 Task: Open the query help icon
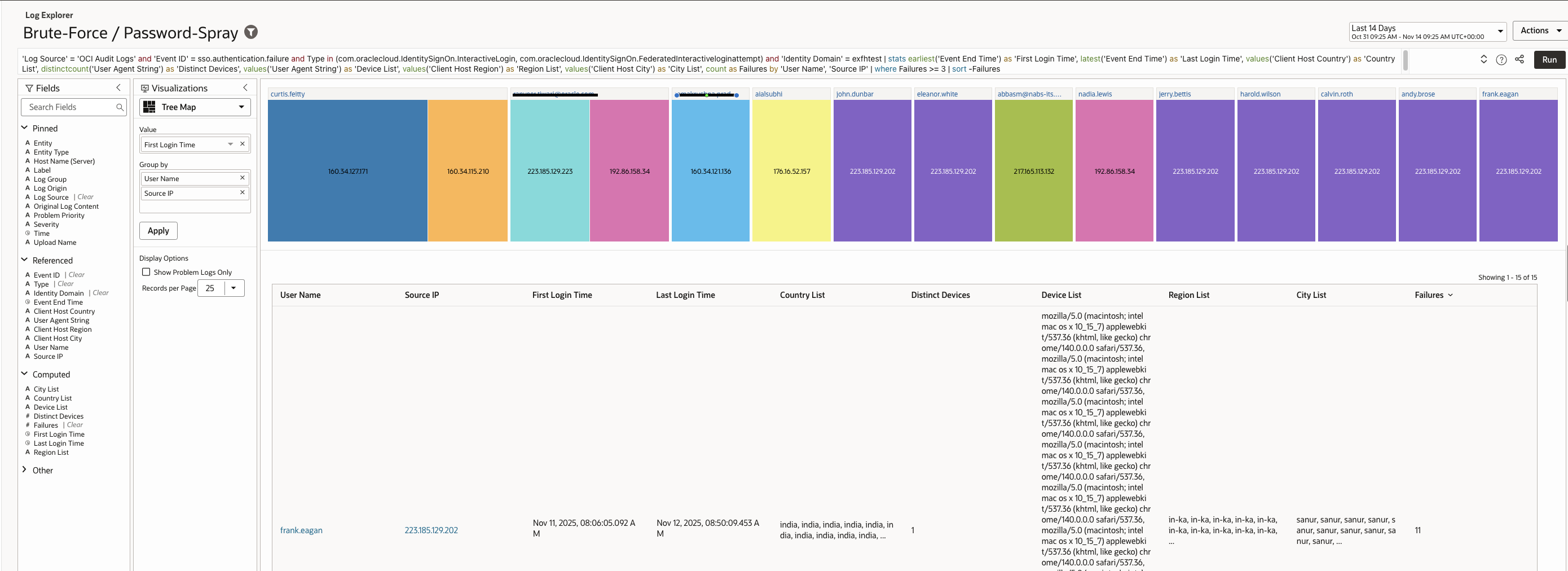tap(1501, 60)
